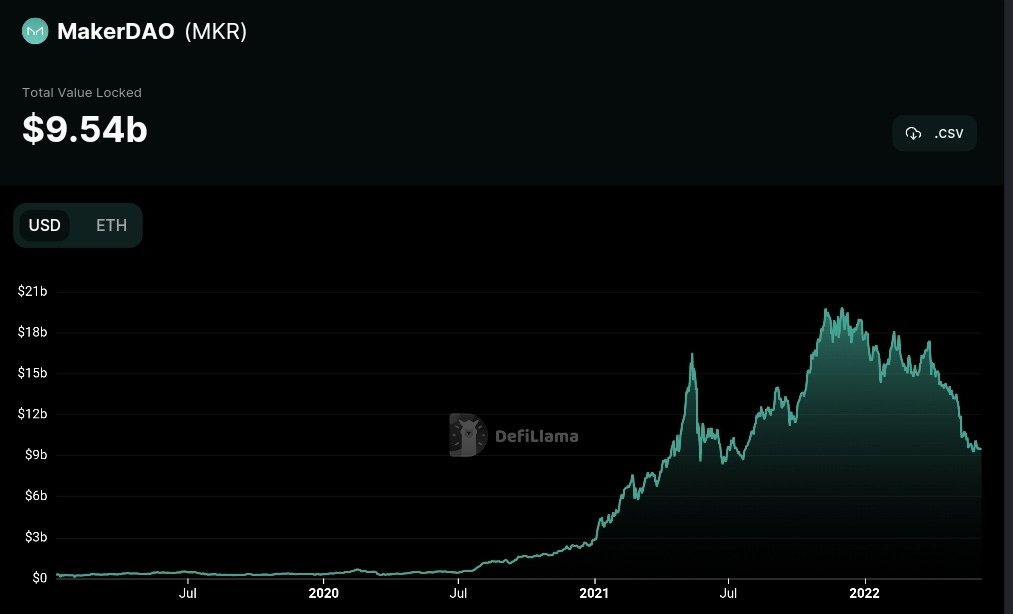Switch the chart denomination to USD

pyautogui.click(x=45, y=225)
